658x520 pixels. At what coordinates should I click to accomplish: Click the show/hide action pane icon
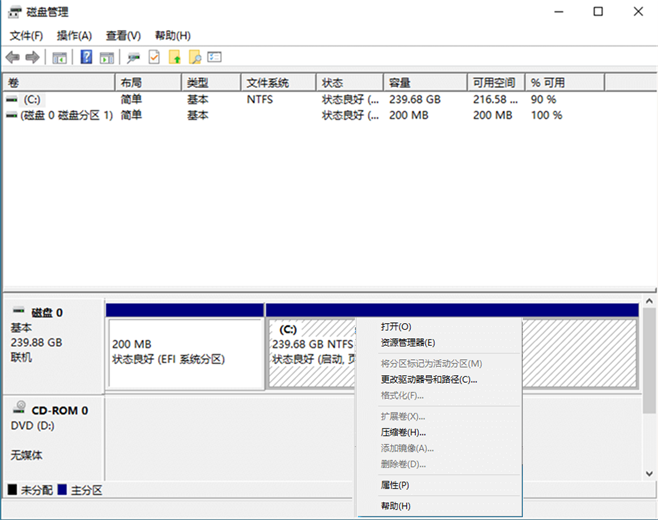point(106,58)
